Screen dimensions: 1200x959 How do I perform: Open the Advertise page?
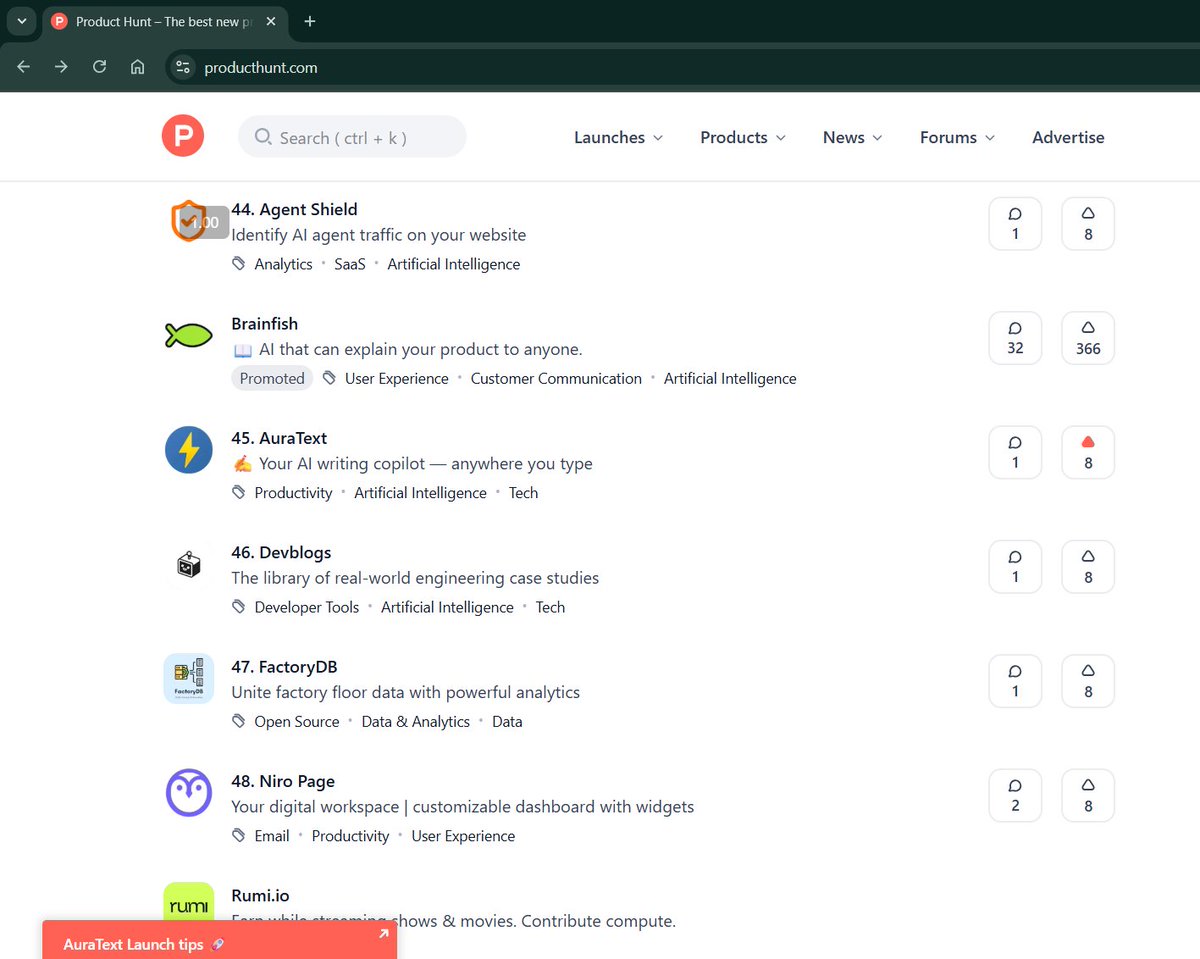pyautogui.click(x=1068, y=137)
